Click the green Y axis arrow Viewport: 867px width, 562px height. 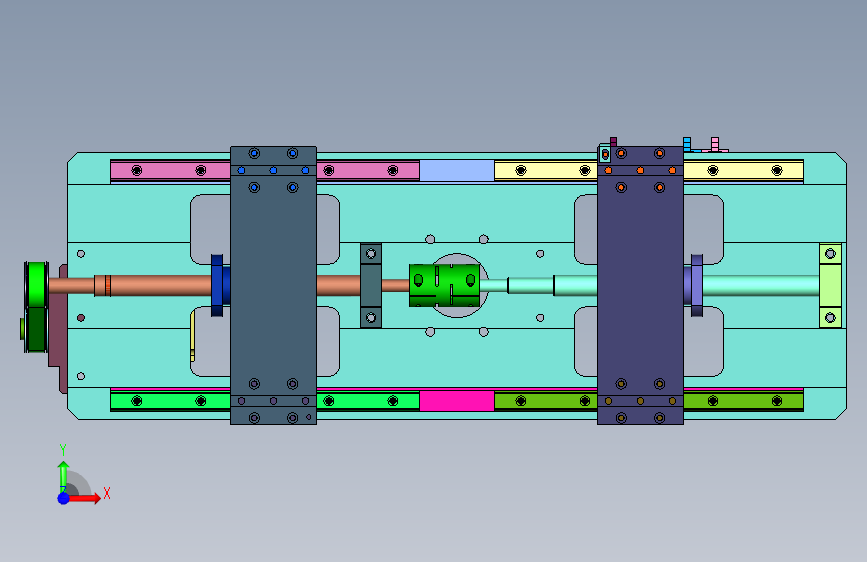click(x=63, y=475)
